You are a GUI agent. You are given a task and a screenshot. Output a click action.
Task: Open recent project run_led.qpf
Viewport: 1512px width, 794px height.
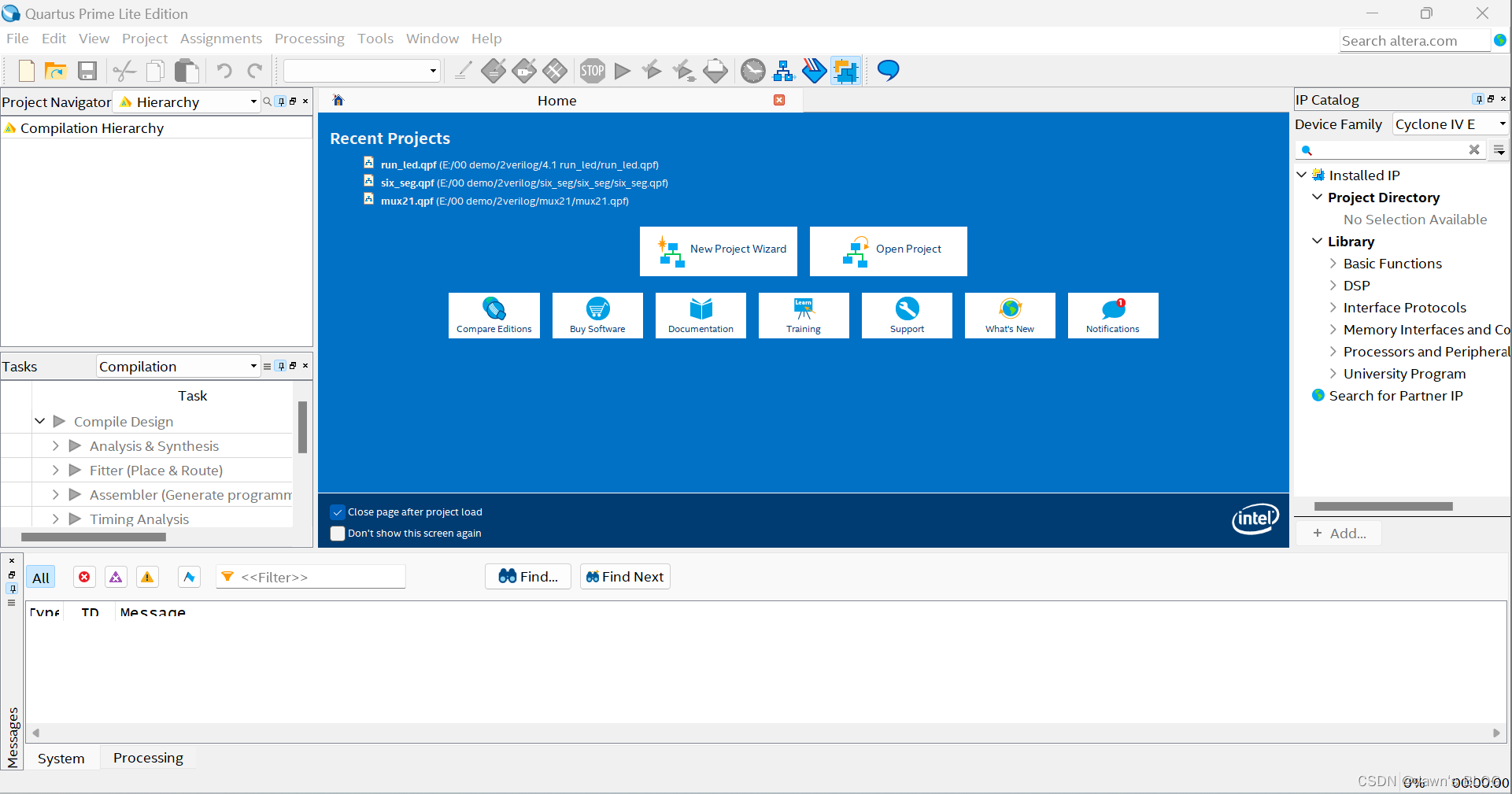pos(519,164)
